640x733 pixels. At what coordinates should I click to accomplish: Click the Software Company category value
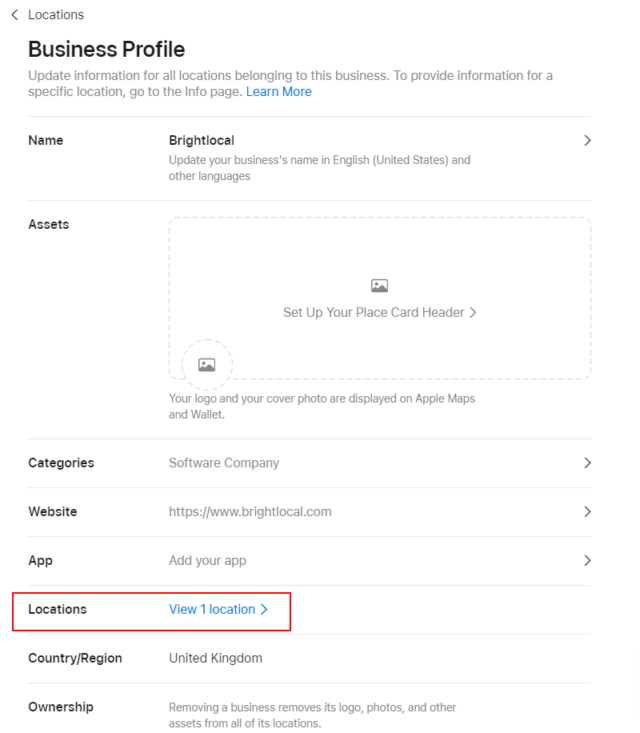pyautogui.click(x=224, y=463)
